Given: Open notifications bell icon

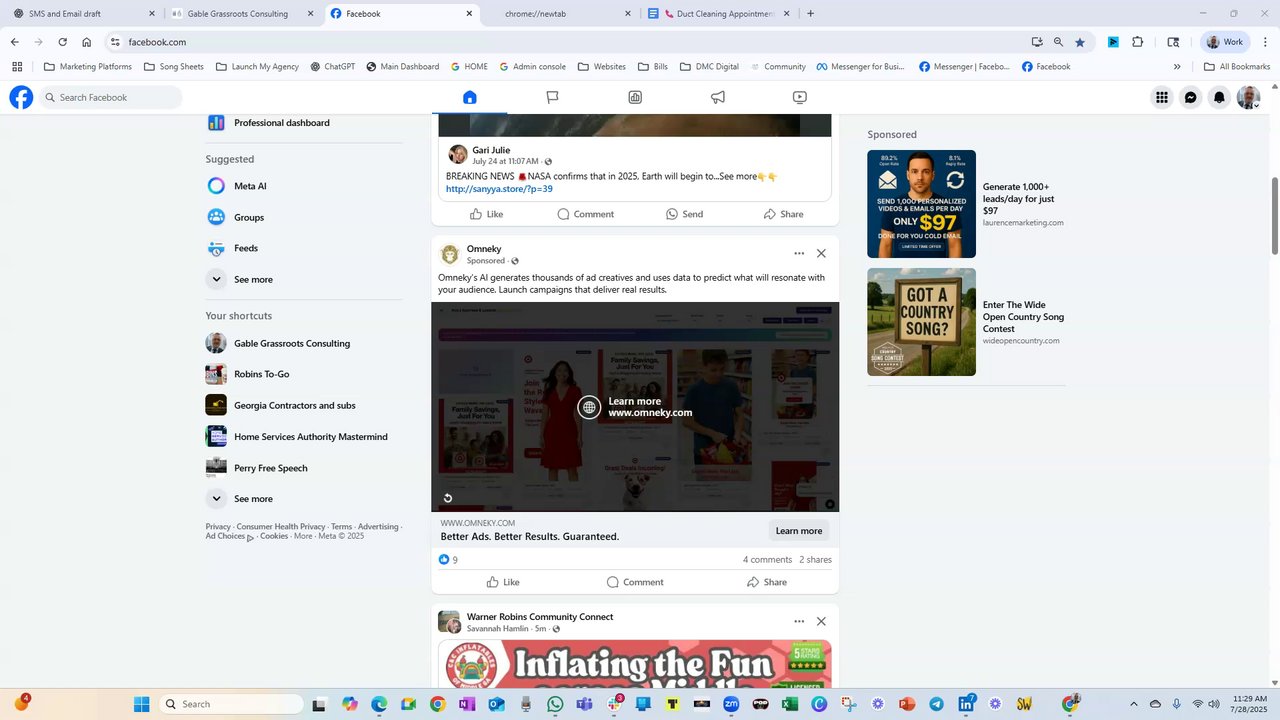Looking at the screenshot, I should click(x=1220, y=97).
